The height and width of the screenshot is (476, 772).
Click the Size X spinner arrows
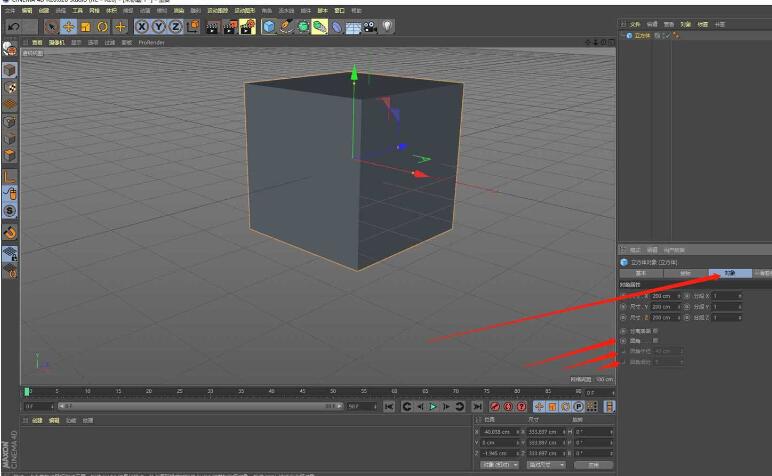pos(679,296)
